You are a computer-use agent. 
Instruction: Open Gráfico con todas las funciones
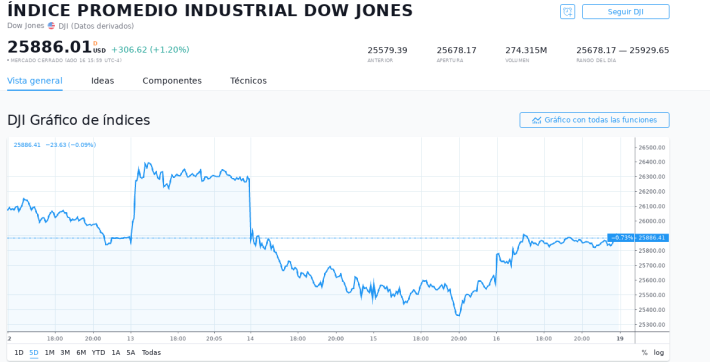(594, 120)
